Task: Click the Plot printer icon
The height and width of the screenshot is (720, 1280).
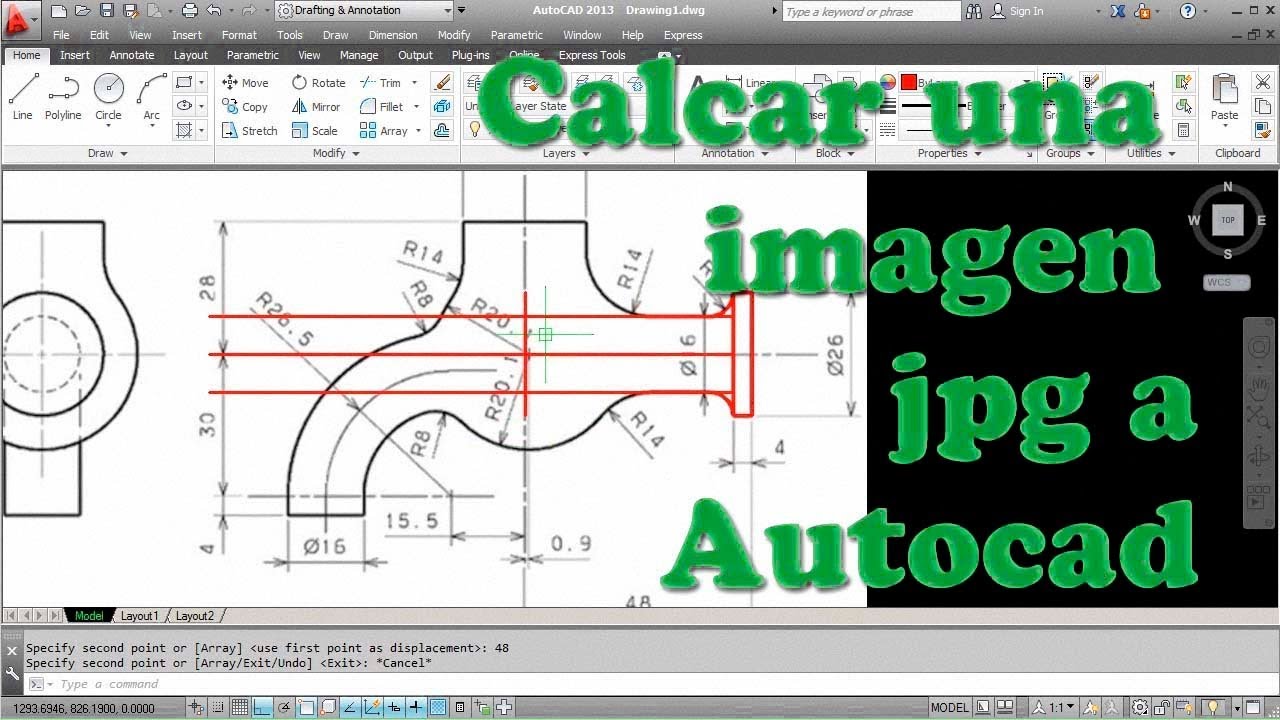Action: pyautogui.click(x=189, y=11)
